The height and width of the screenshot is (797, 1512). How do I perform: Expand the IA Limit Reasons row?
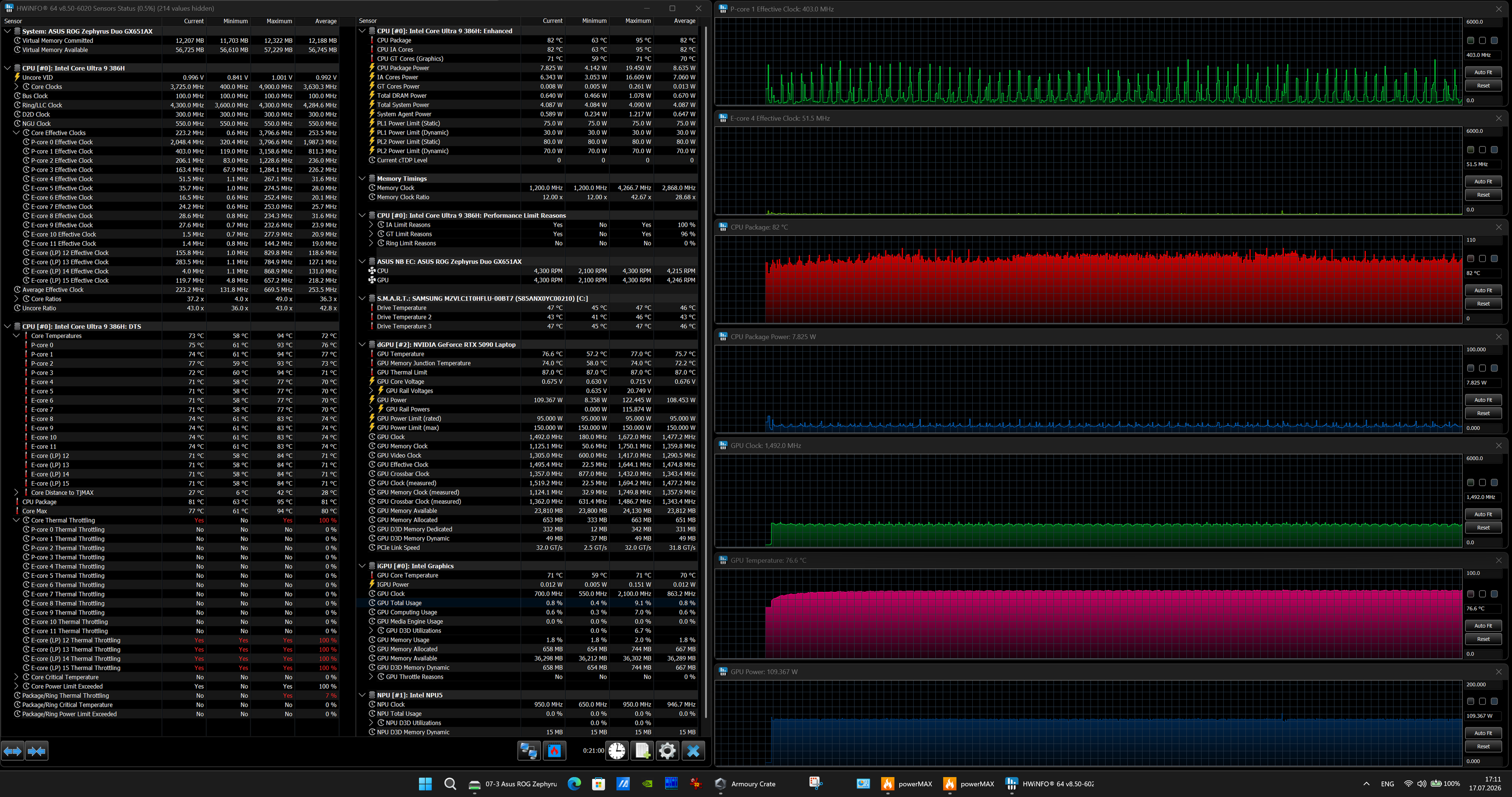coord(371,225)
